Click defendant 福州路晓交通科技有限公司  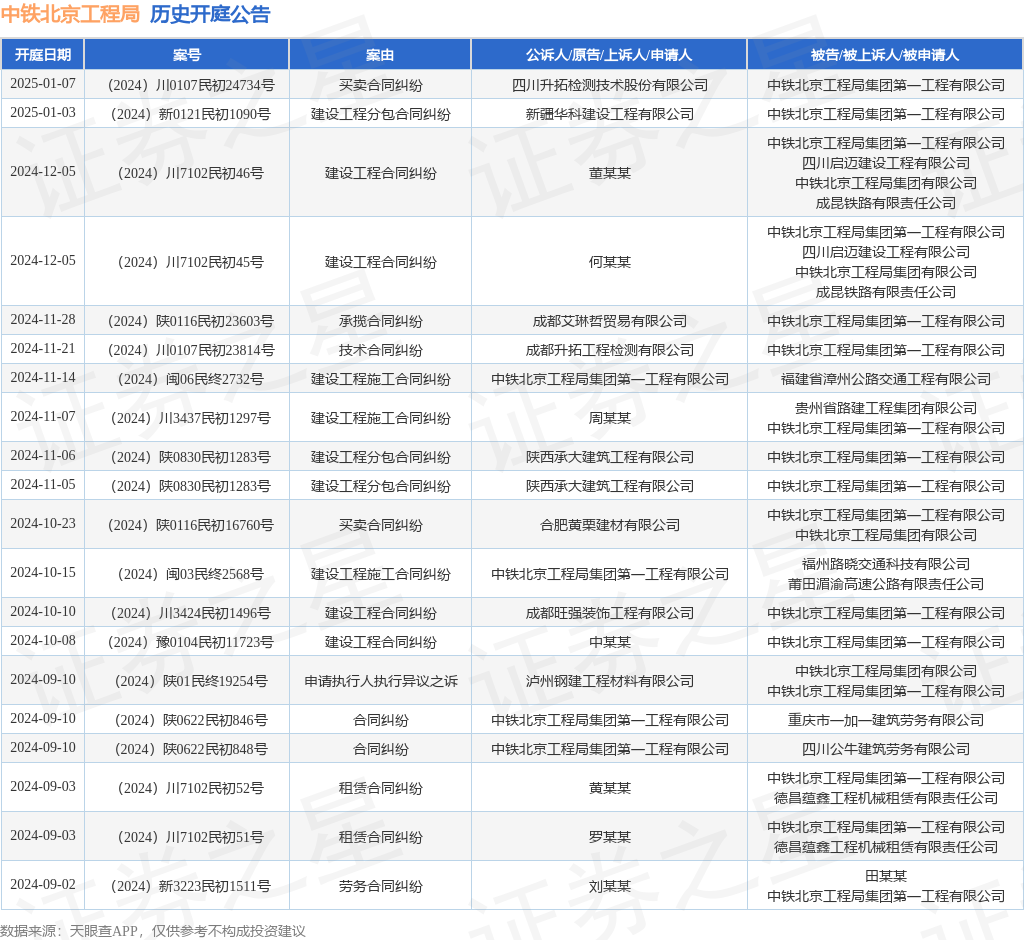coord(886,564)
